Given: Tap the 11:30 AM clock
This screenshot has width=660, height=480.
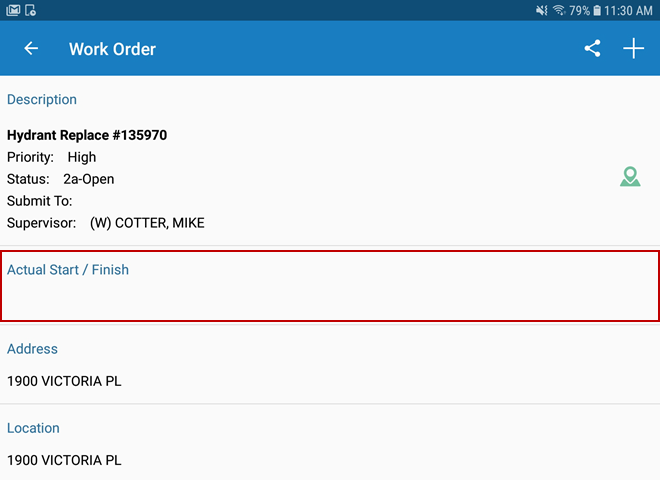Looking at the screenshot, I should pos(630,10).
